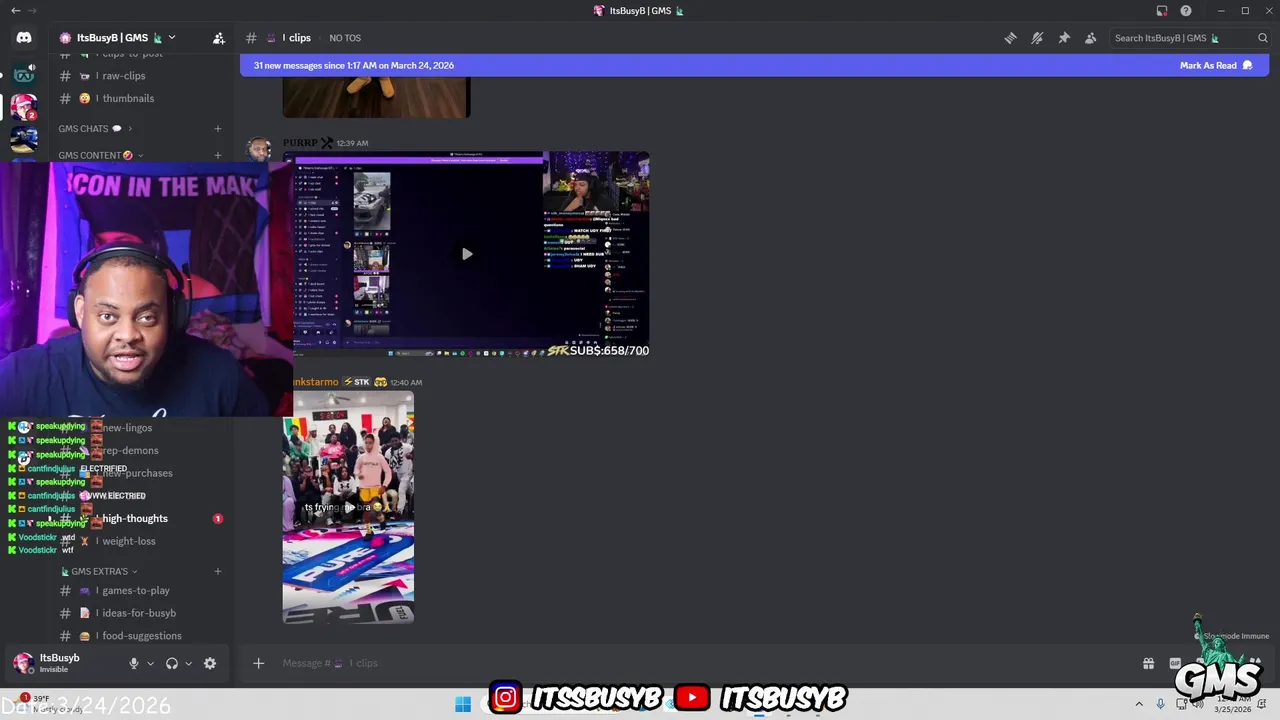Jump to 31 new messages banner text

click(354, 65)
